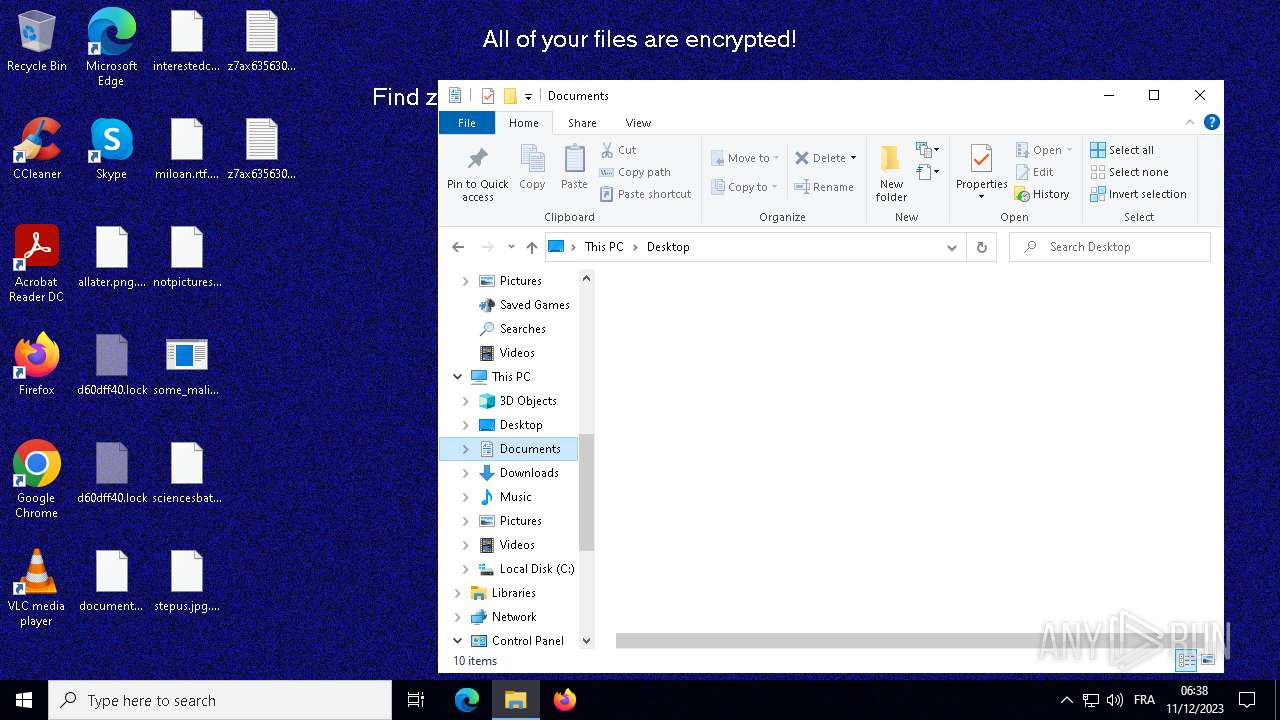Switch to the View ribbon tab

638,123
